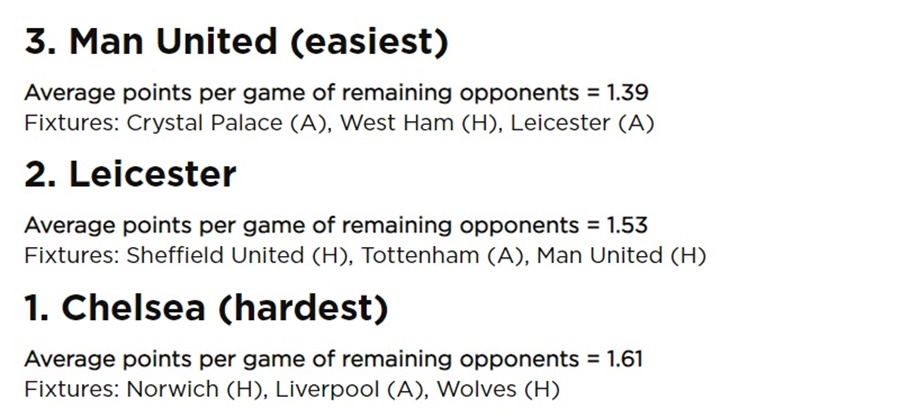Click 'Man United (H)' in Leicester fixtures
The image size is (900, 417).
click(621, 256)
